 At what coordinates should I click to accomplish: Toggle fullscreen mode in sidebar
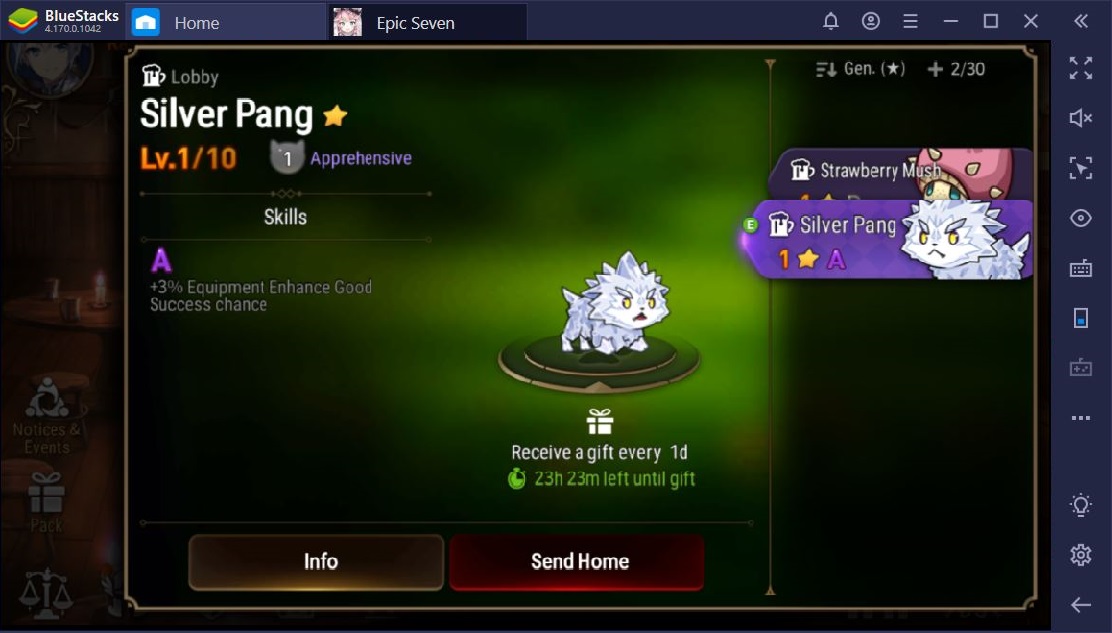(1080, 68)
